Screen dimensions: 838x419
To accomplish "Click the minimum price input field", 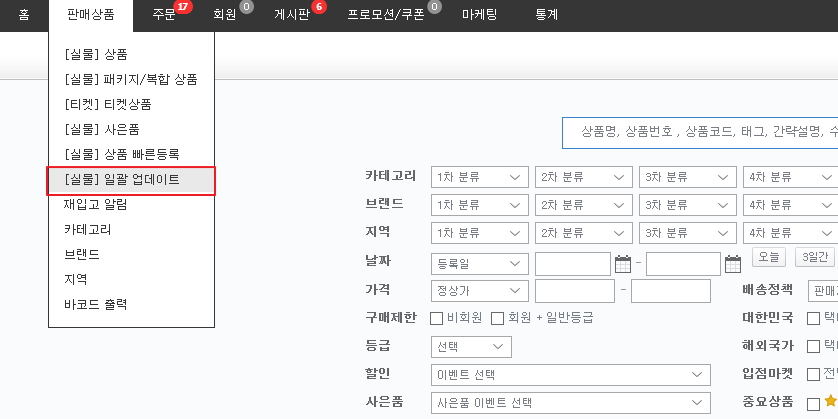I will [575, 291].
